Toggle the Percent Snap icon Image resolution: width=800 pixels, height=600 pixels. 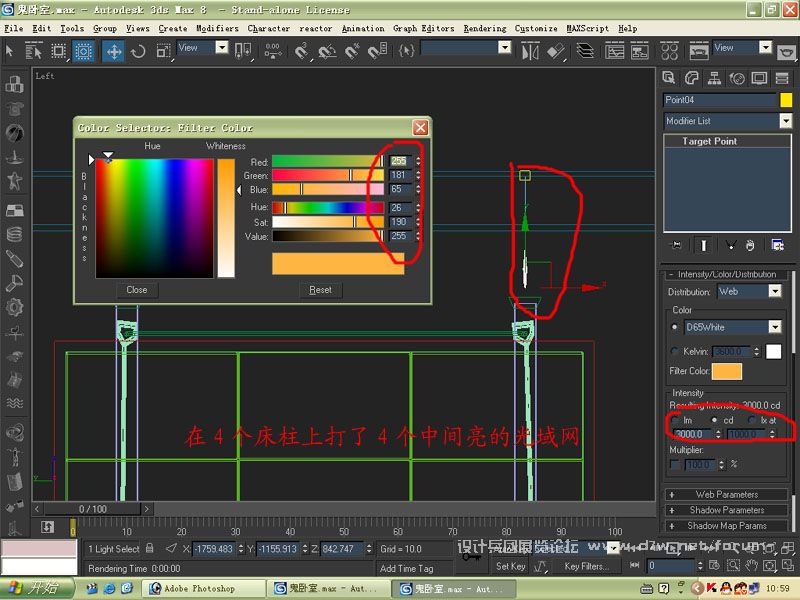click(352, 51)
